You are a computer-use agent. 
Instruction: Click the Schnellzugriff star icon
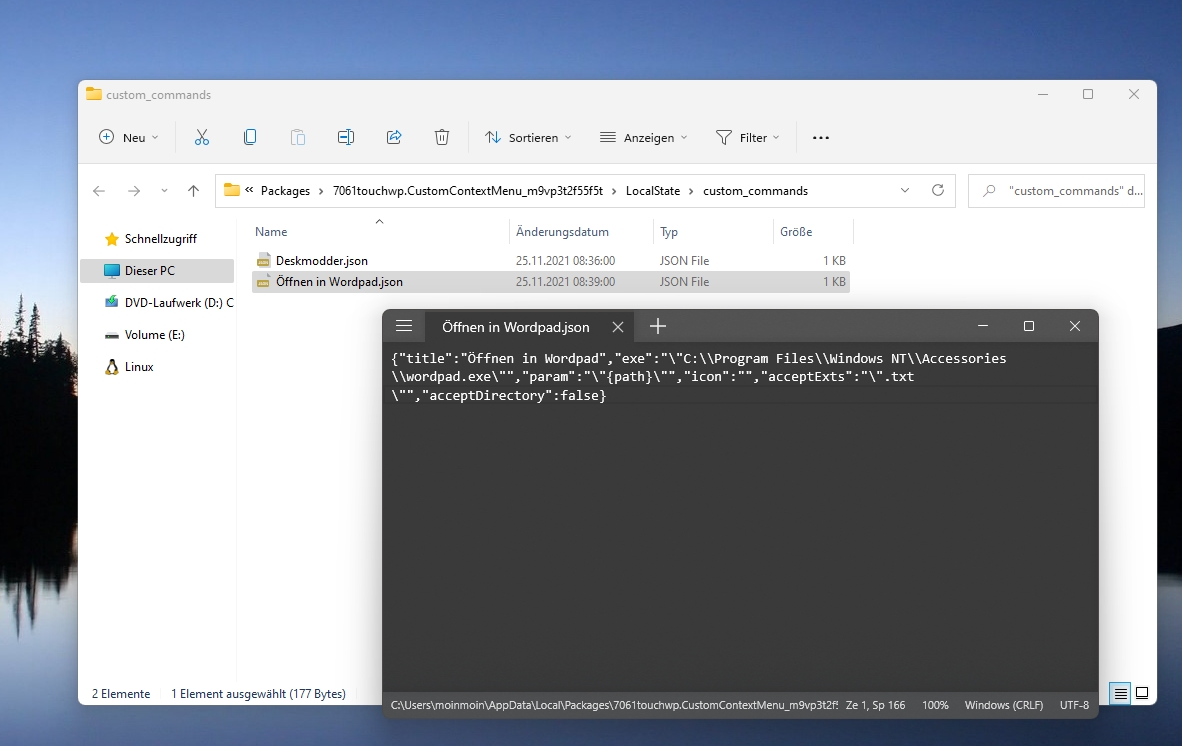[112, 239]
